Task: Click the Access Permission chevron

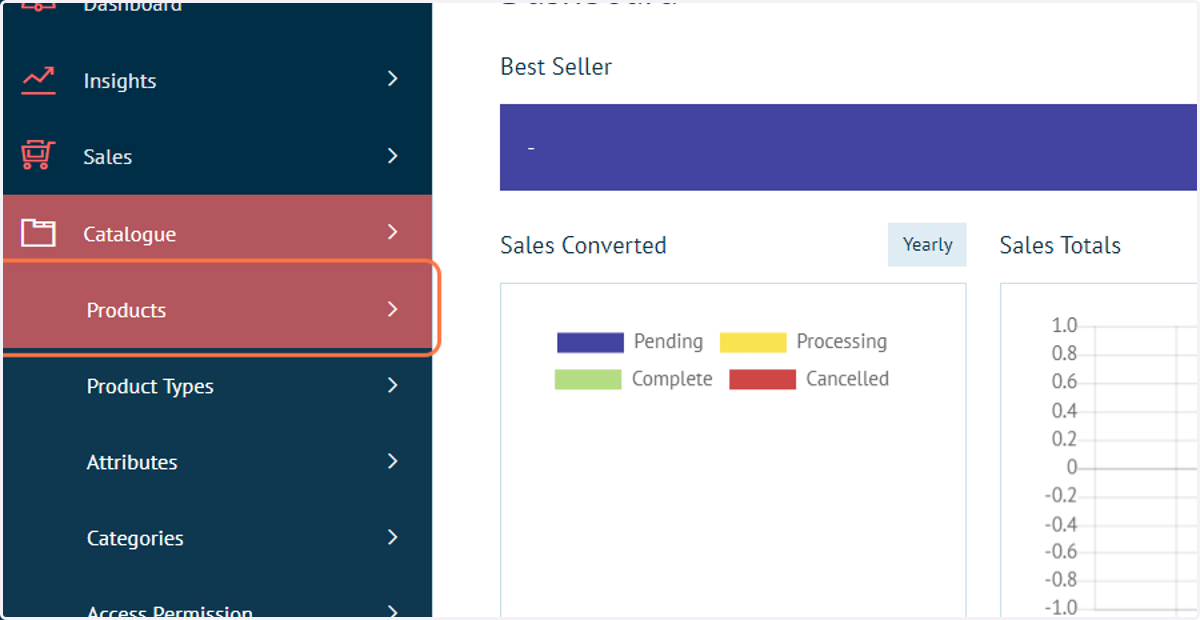Action: [x=393, y=611]
